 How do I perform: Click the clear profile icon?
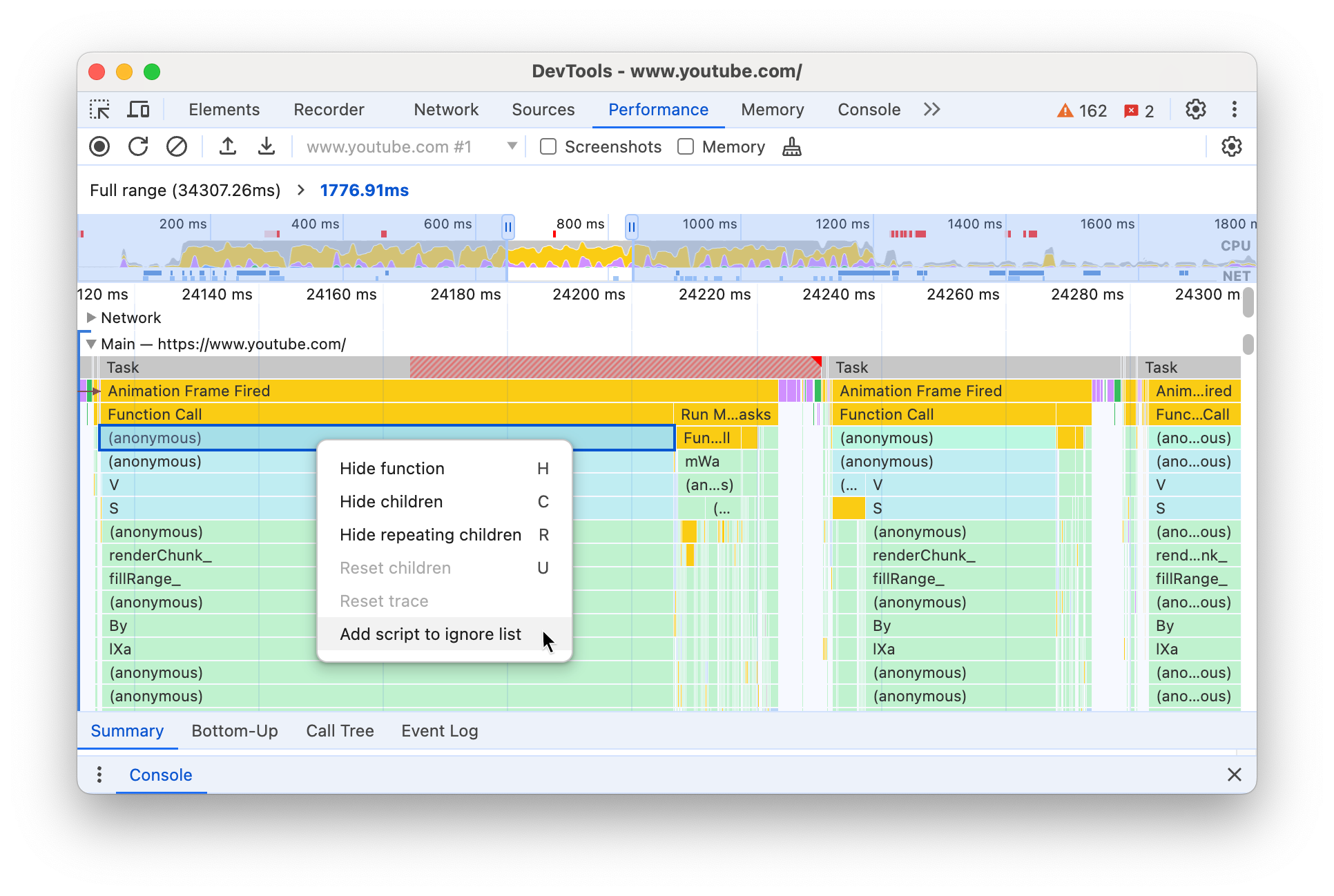175,147
